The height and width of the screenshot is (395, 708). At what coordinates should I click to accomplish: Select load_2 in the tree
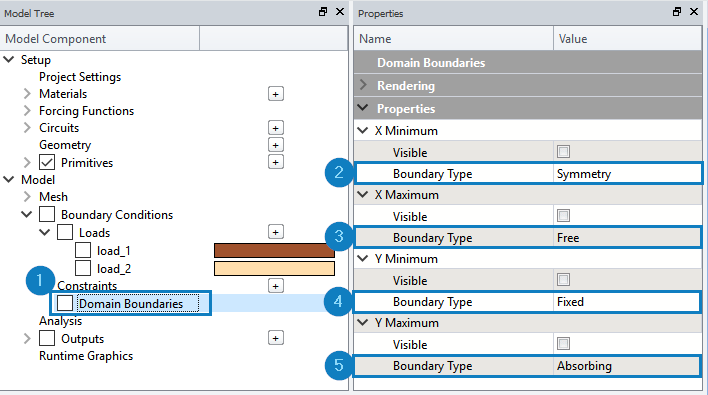113,269
